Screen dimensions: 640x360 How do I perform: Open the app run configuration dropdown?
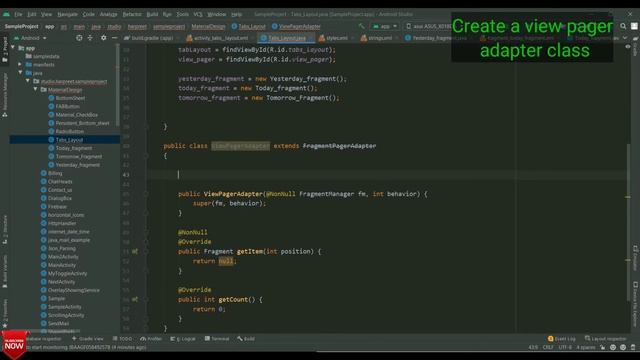coord(384,26)
